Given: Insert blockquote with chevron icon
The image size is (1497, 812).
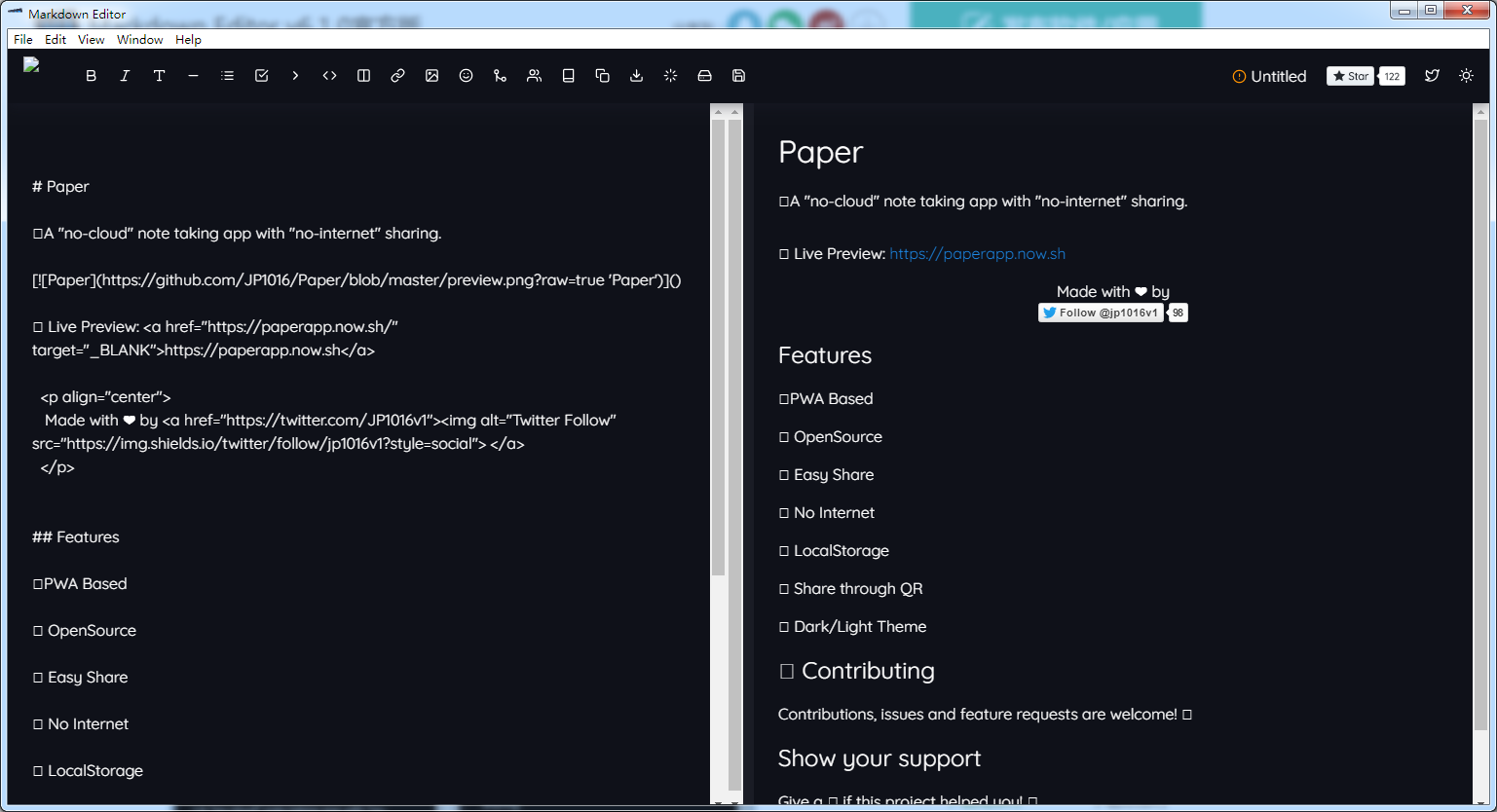Looking at the screenshot, I should tap(295, 76).
